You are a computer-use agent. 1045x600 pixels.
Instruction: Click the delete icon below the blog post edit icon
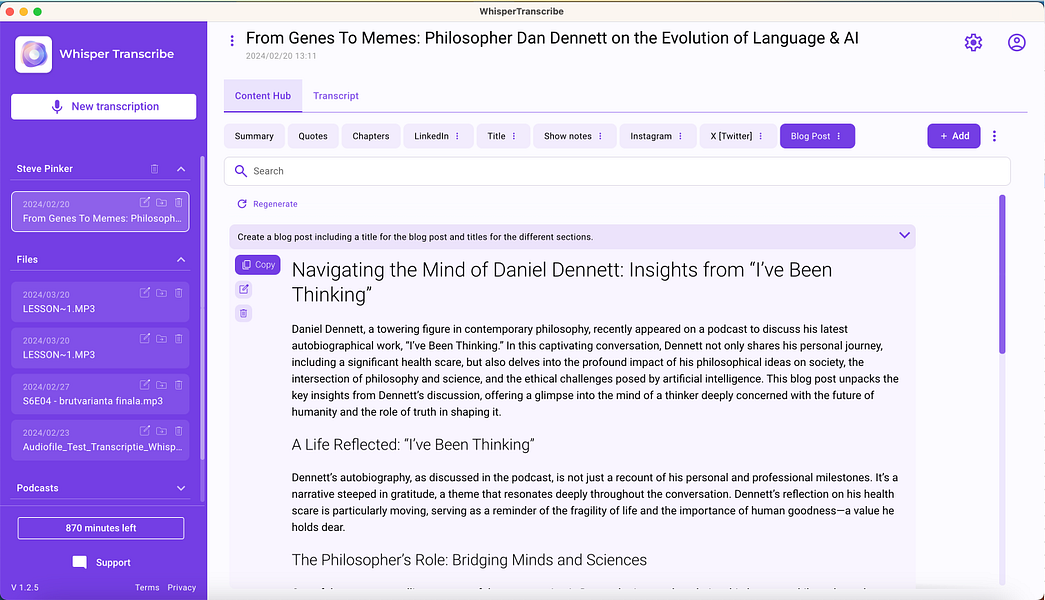tap(244, 313)
